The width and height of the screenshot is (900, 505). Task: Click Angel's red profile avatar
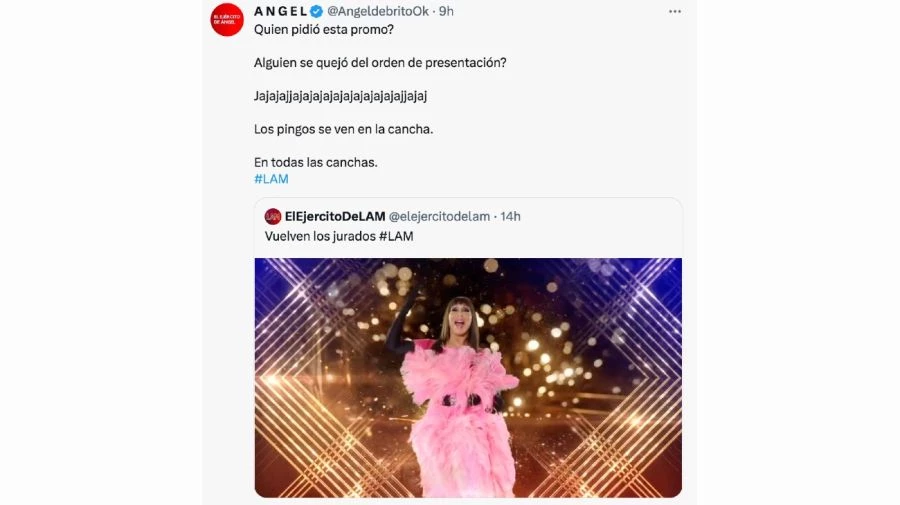coord(227,20)
